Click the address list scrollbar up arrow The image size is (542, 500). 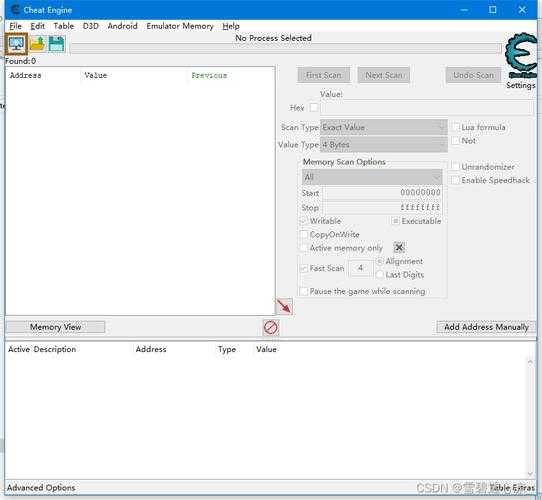click(530, 362)
